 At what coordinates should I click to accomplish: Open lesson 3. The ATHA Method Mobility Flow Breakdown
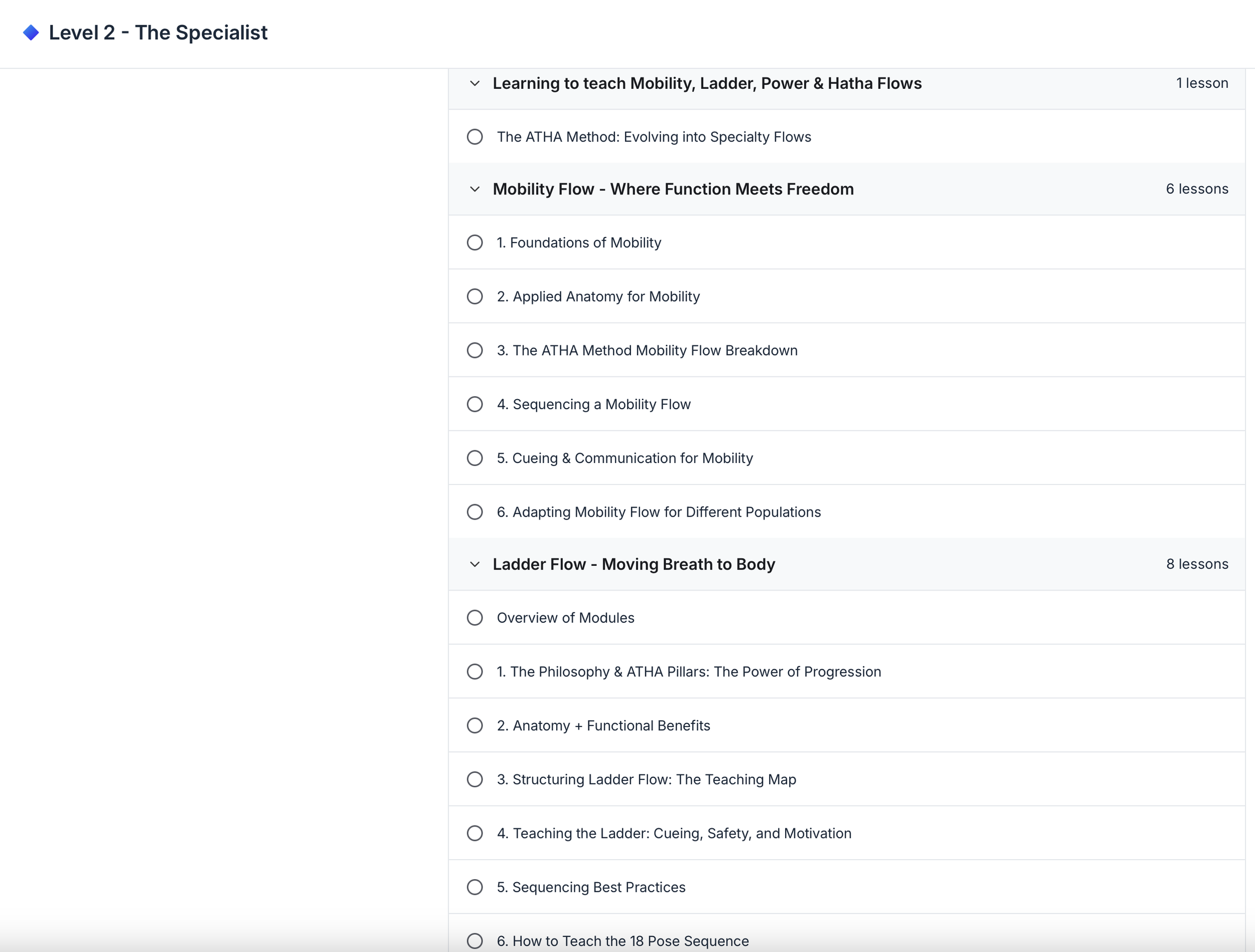click(x=648, y=350)
